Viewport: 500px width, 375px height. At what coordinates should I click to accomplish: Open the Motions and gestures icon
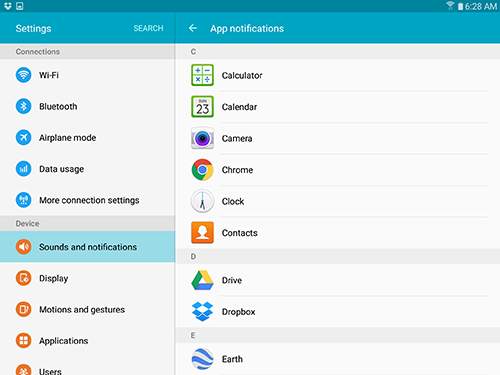click(x=23, y=309)
